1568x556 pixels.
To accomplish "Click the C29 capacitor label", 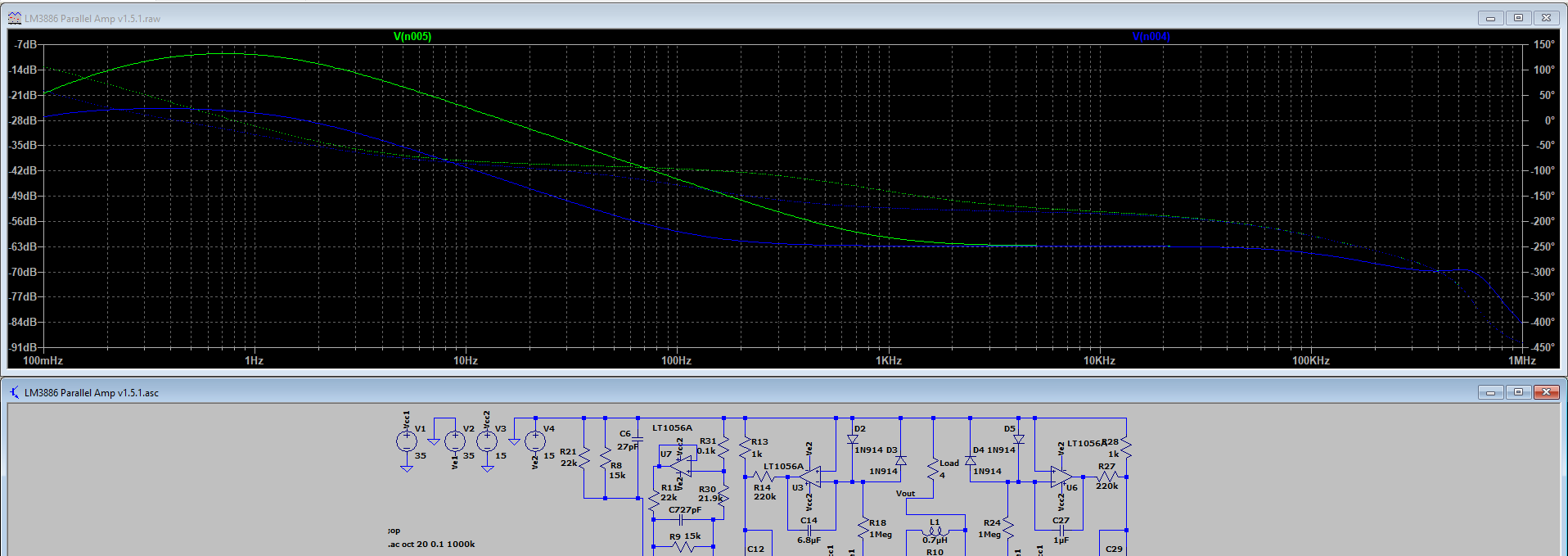I will 1114,549.
